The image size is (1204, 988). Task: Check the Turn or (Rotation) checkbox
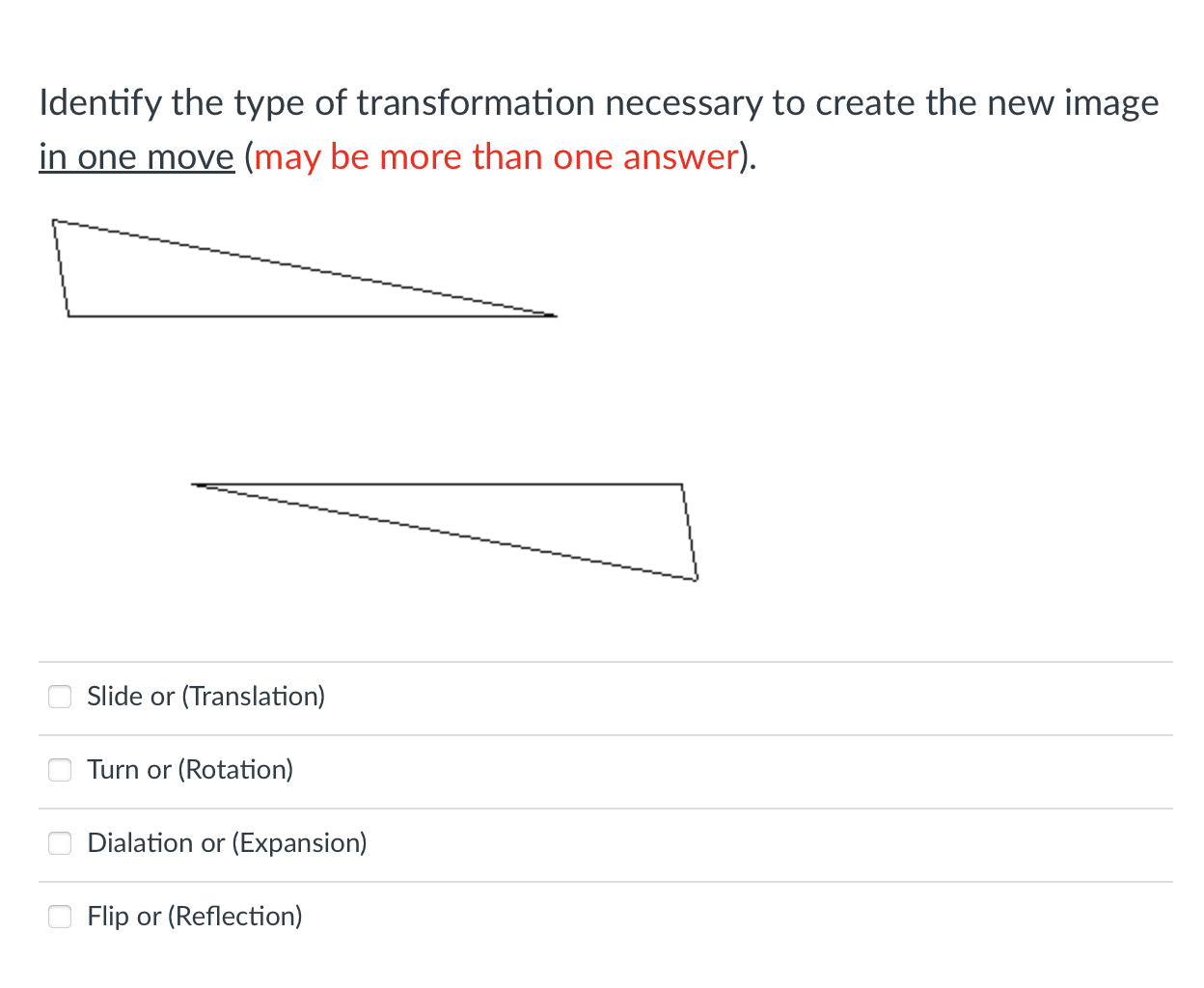pos(60,770)
